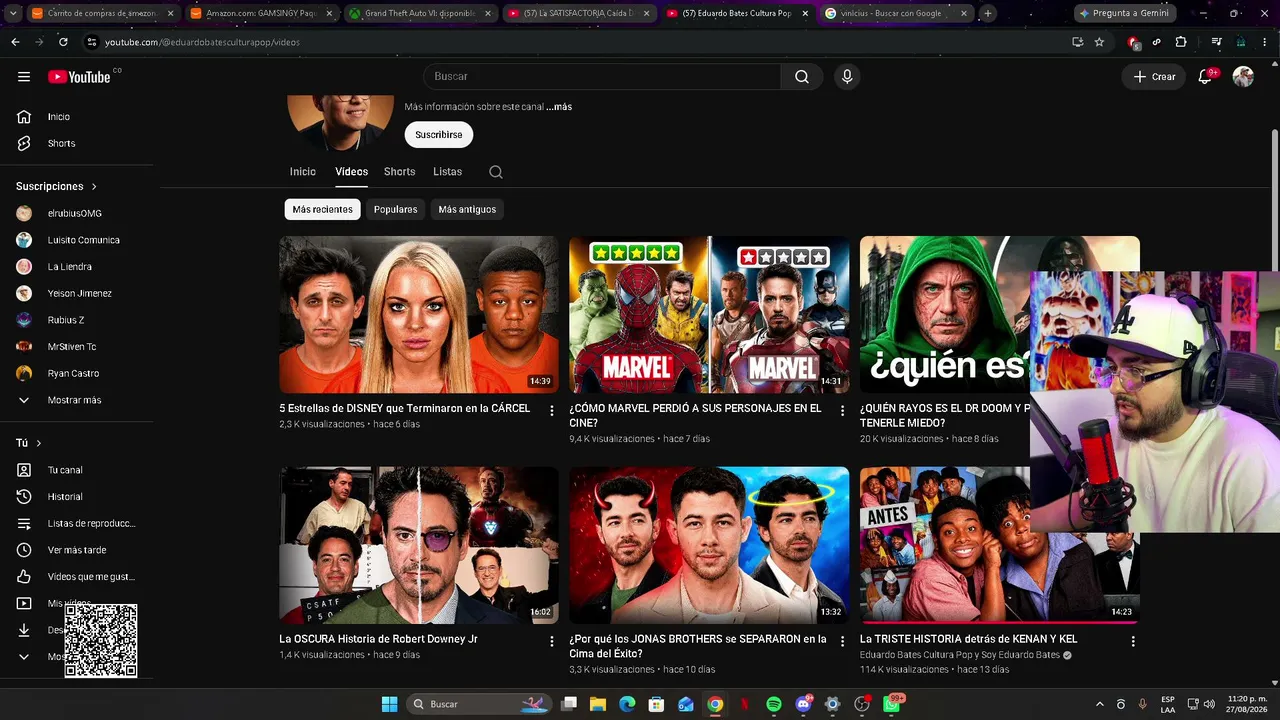Open YouTube notifications bell
The image size is (1280, 720).
pos(1205,77)
